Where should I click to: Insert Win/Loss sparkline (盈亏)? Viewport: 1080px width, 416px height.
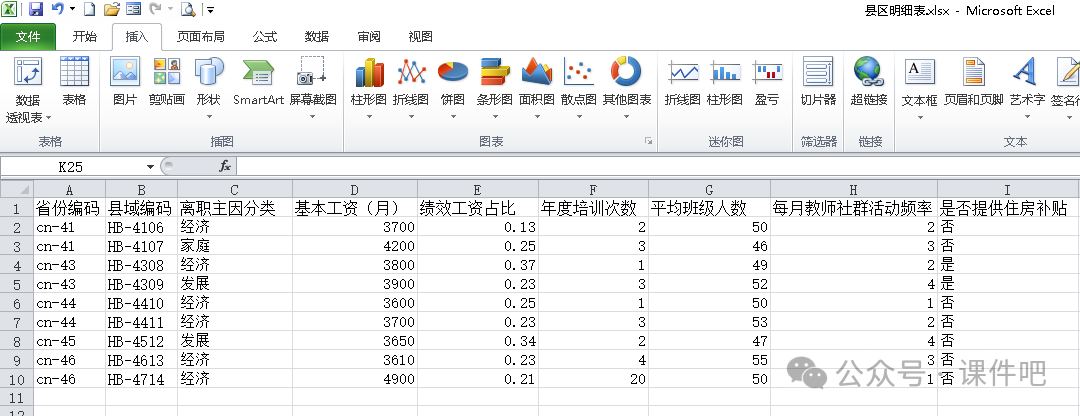coord(767,81)
